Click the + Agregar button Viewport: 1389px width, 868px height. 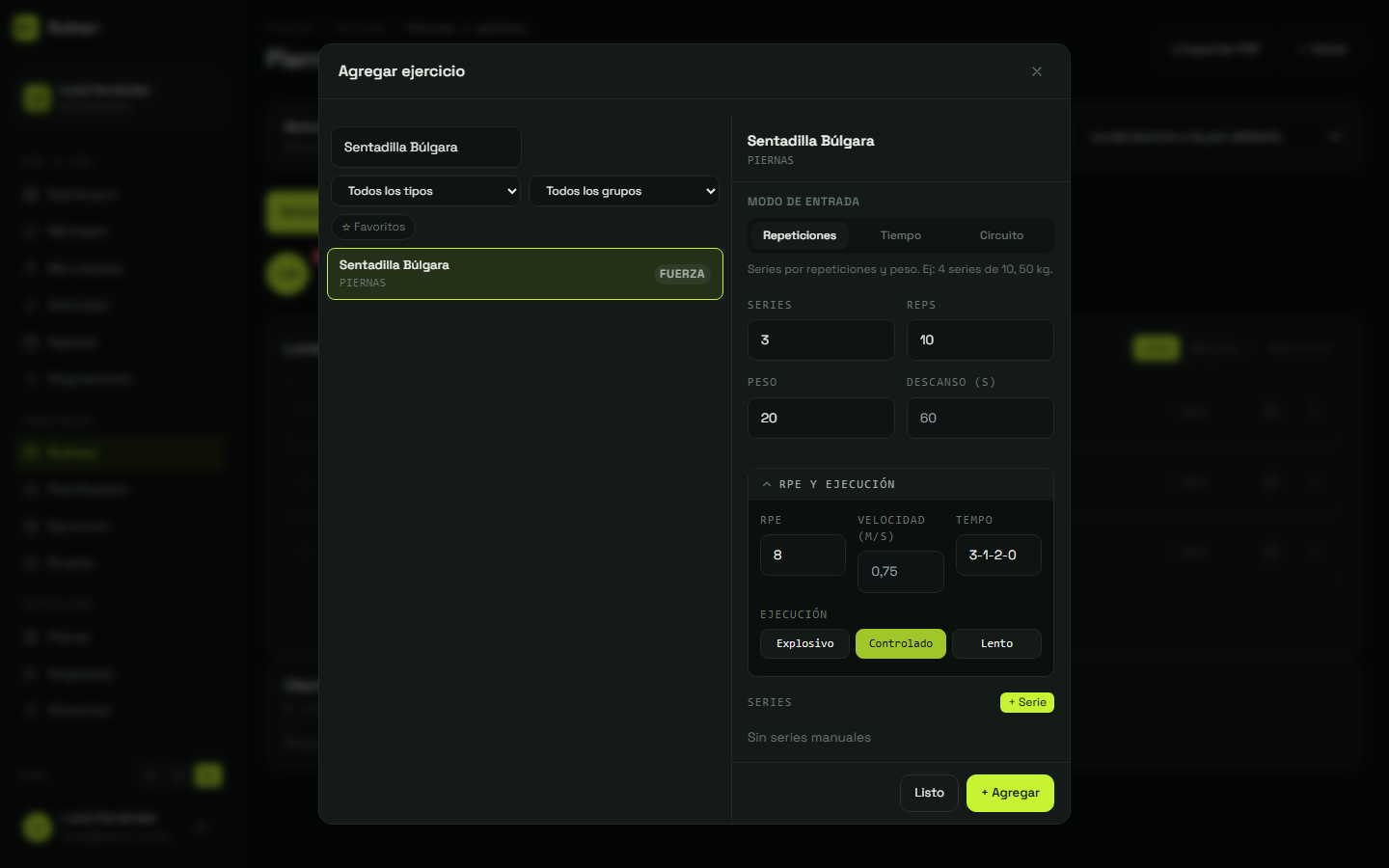(1010, 793)
